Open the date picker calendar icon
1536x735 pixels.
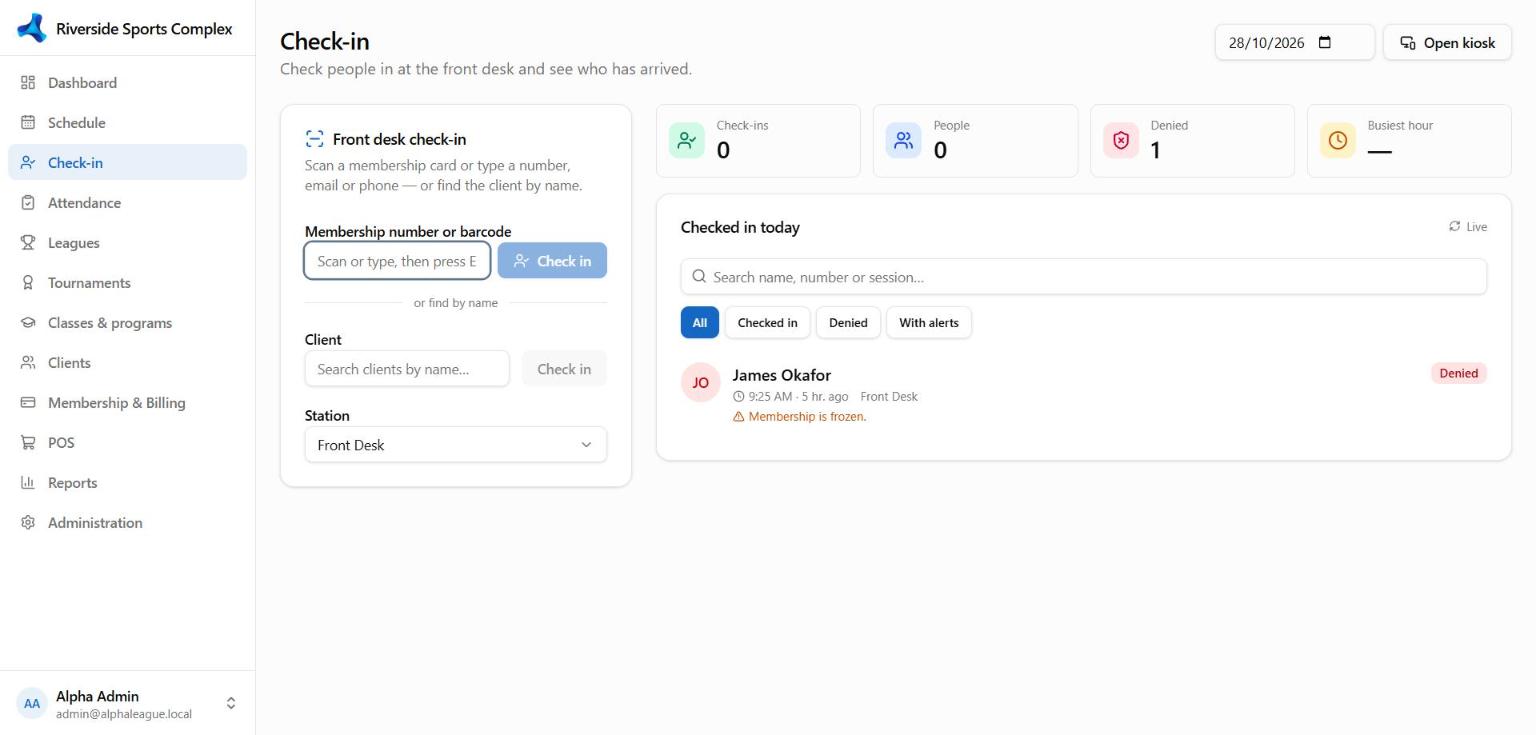(x=1325, y=42)
